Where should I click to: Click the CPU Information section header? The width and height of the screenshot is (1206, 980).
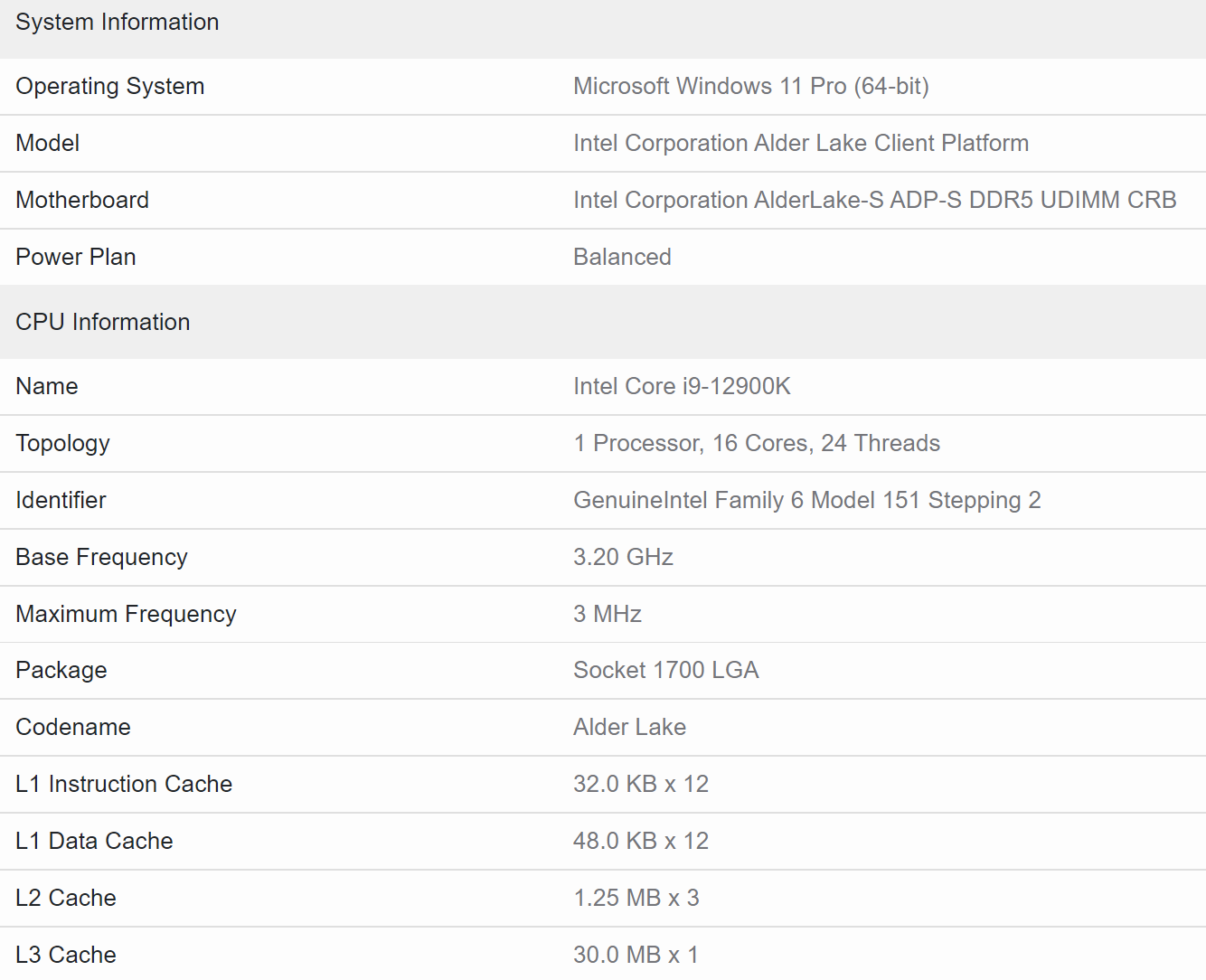102,322
